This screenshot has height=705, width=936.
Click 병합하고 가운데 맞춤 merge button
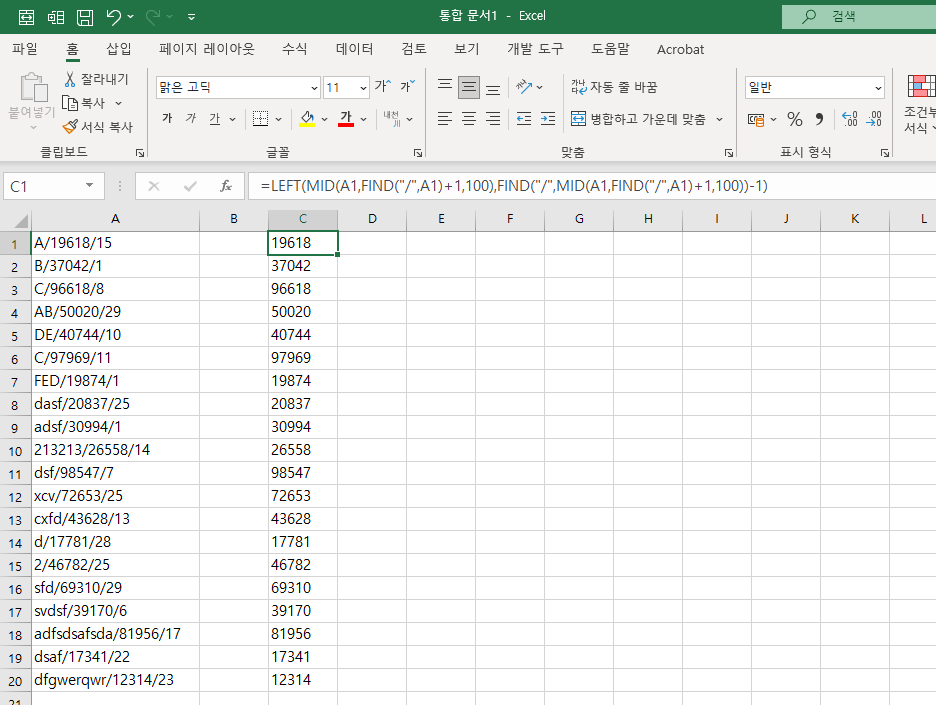coord(639,119)
